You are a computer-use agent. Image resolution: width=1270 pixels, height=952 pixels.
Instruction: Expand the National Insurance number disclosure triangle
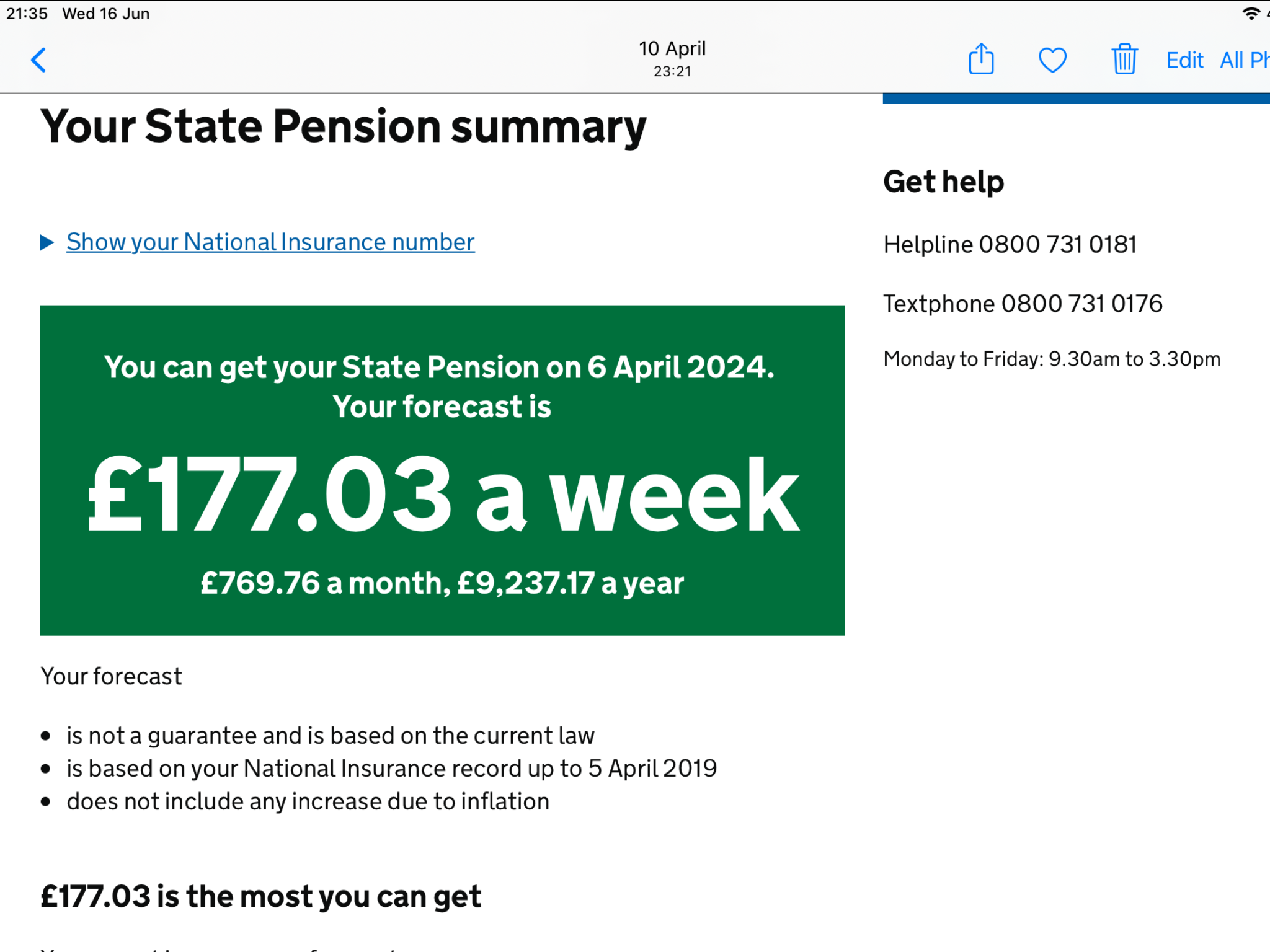(x=47, y=242)
